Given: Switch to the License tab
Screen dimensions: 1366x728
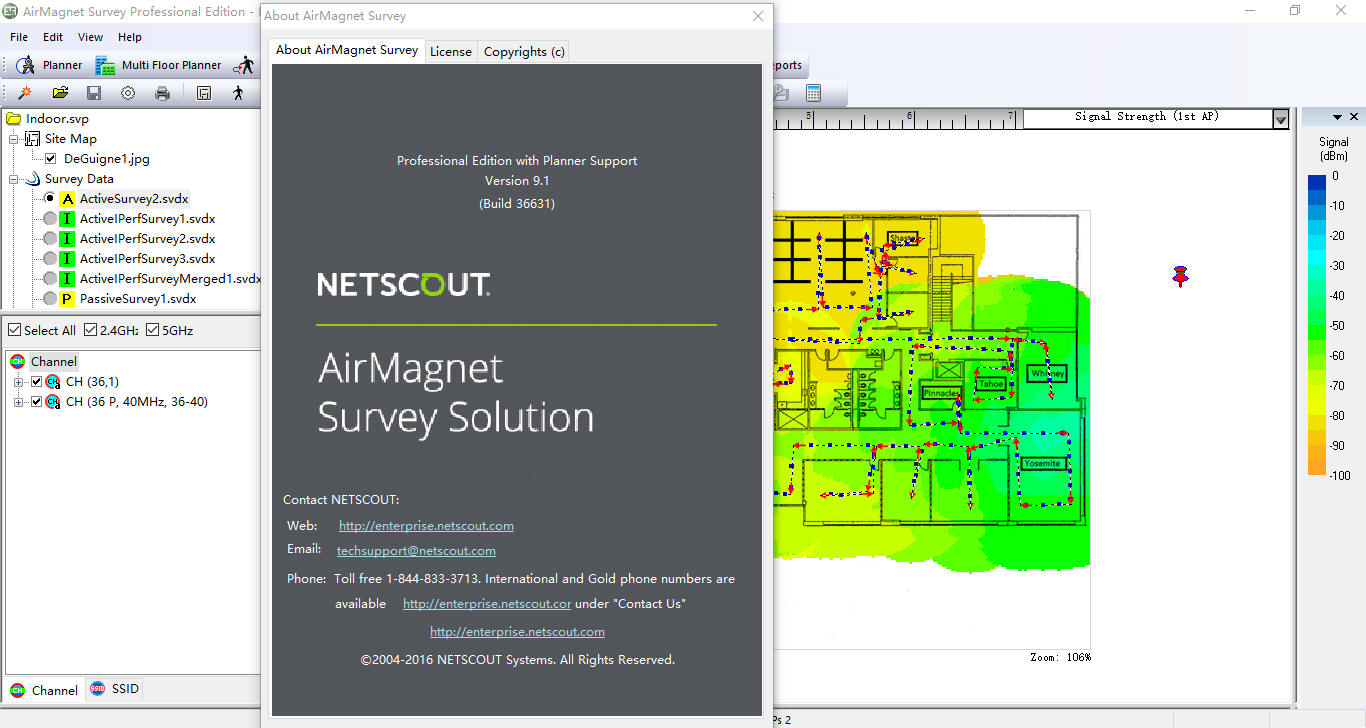Looking at the screenshot, I should click(451, 51).
